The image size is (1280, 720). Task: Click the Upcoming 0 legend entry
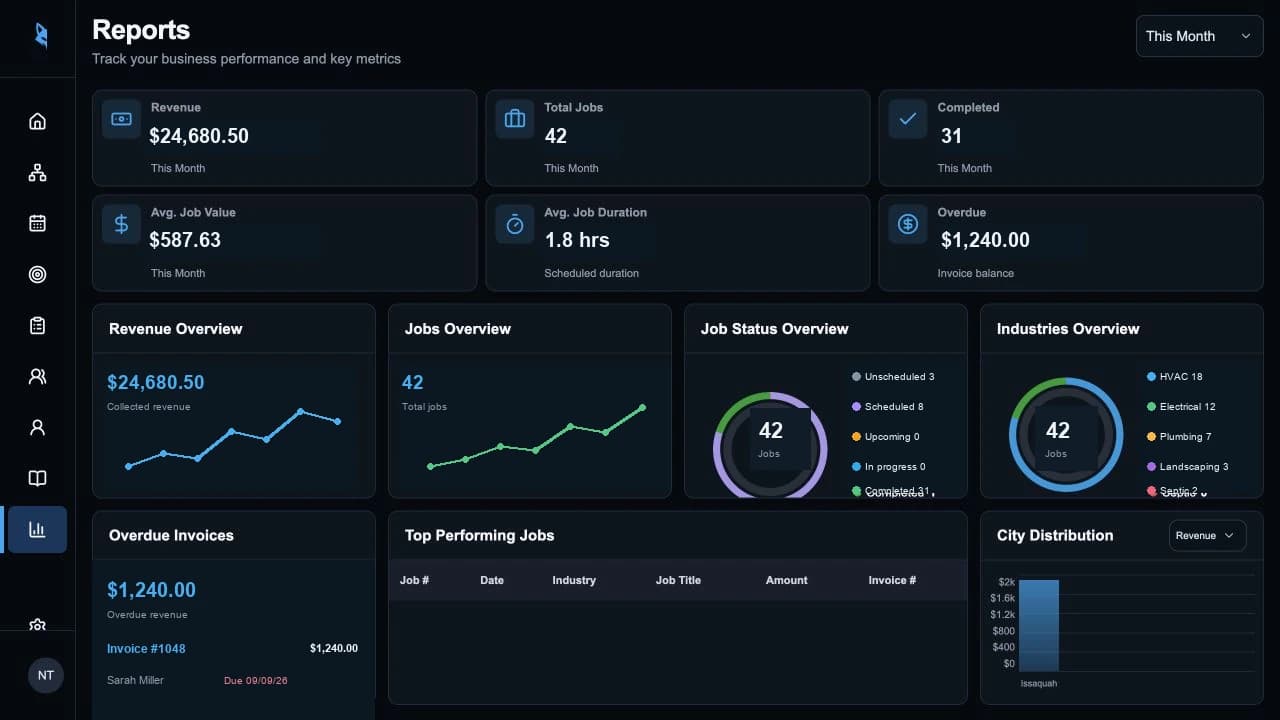click(886, 437)
